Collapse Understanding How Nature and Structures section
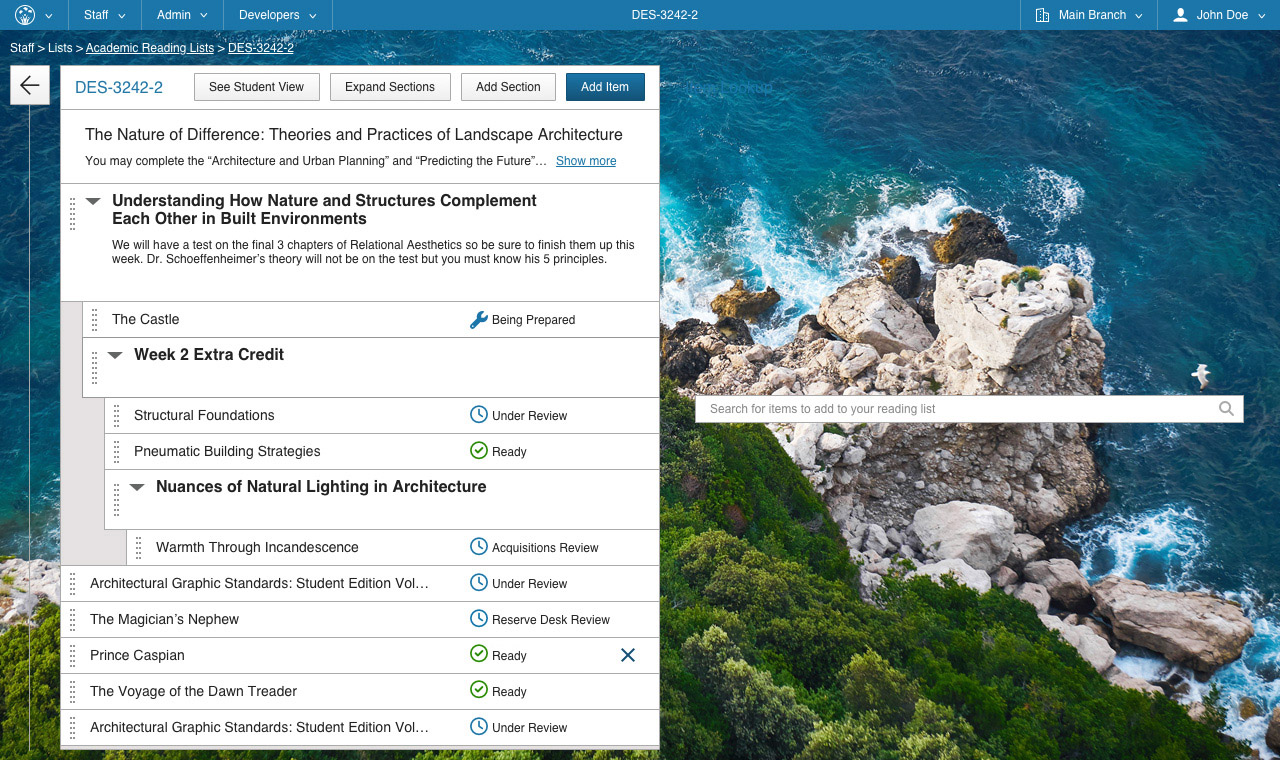Image resolution: width=1280 pixels, height=760 pixels. coord(93,201)
